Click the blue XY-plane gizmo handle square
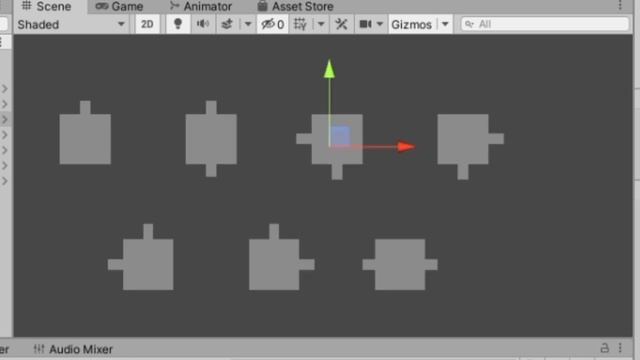640x360 pixels. click(340, 136)
